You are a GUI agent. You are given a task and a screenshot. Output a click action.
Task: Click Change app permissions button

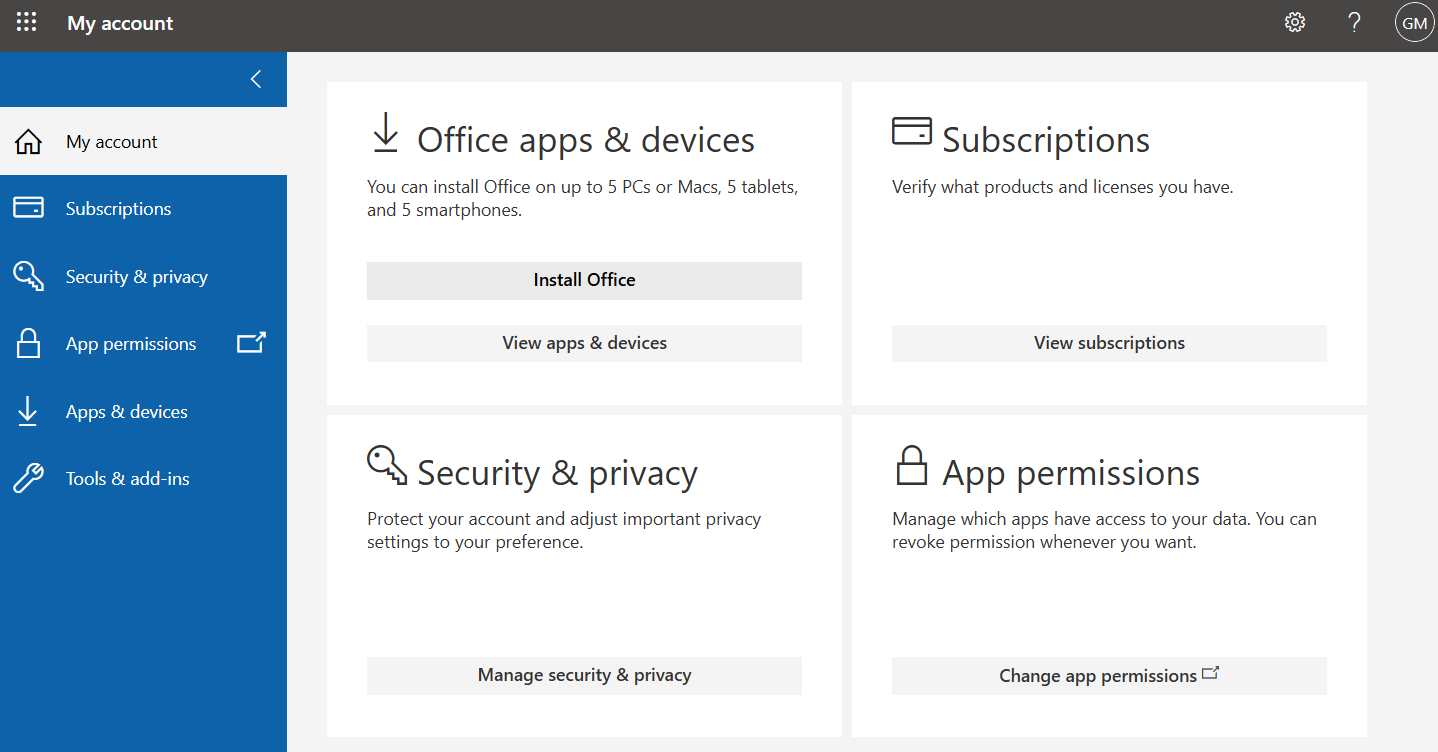click(x=1109, y=675)
